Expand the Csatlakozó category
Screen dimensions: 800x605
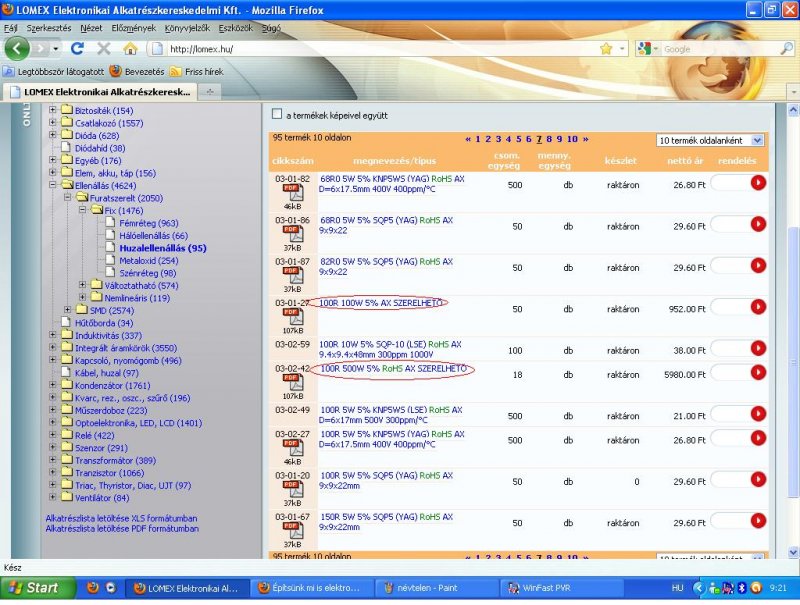coord(53,122)
